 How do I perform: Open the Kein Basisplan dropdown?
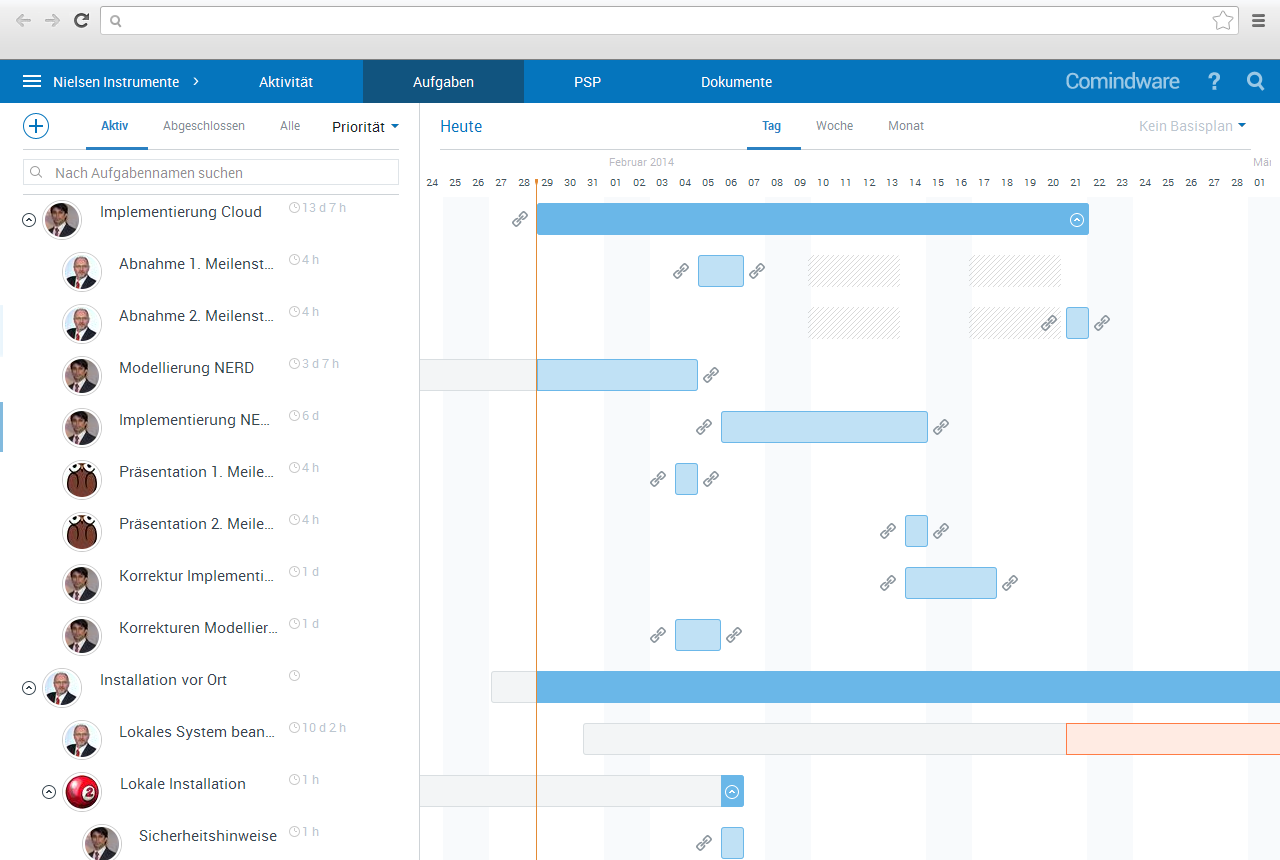pos(1192,126)
